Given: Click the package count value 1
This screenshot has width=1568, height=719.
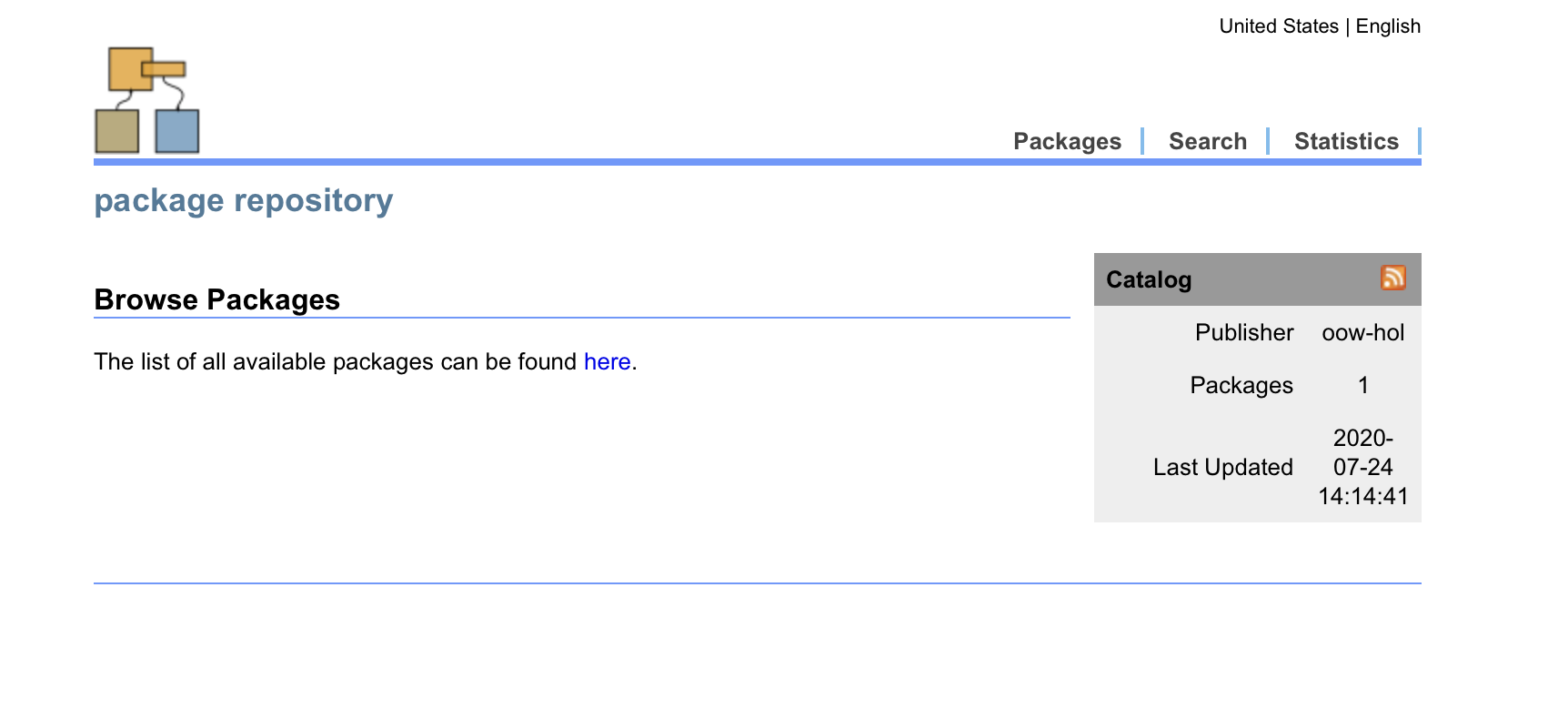Looking at the screenshot, I should click(1362, 386).
